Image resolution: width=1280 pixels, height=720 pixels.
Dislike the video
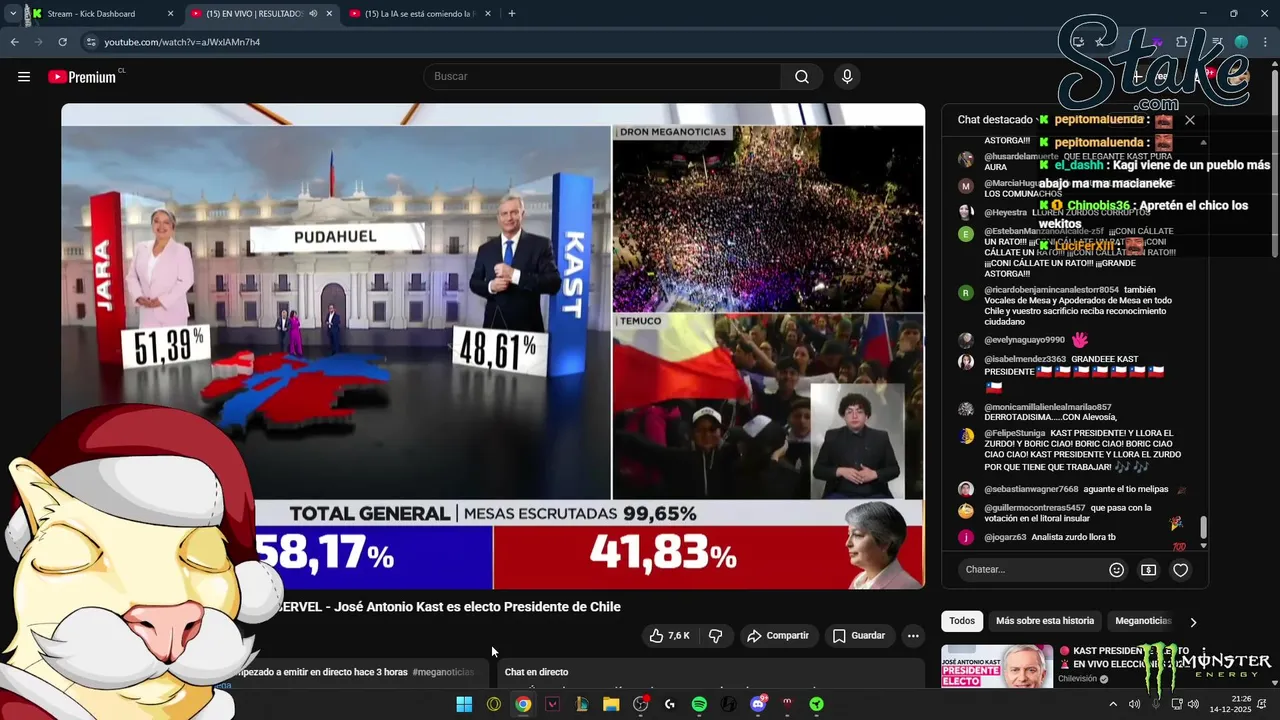[x=716, y=636]
